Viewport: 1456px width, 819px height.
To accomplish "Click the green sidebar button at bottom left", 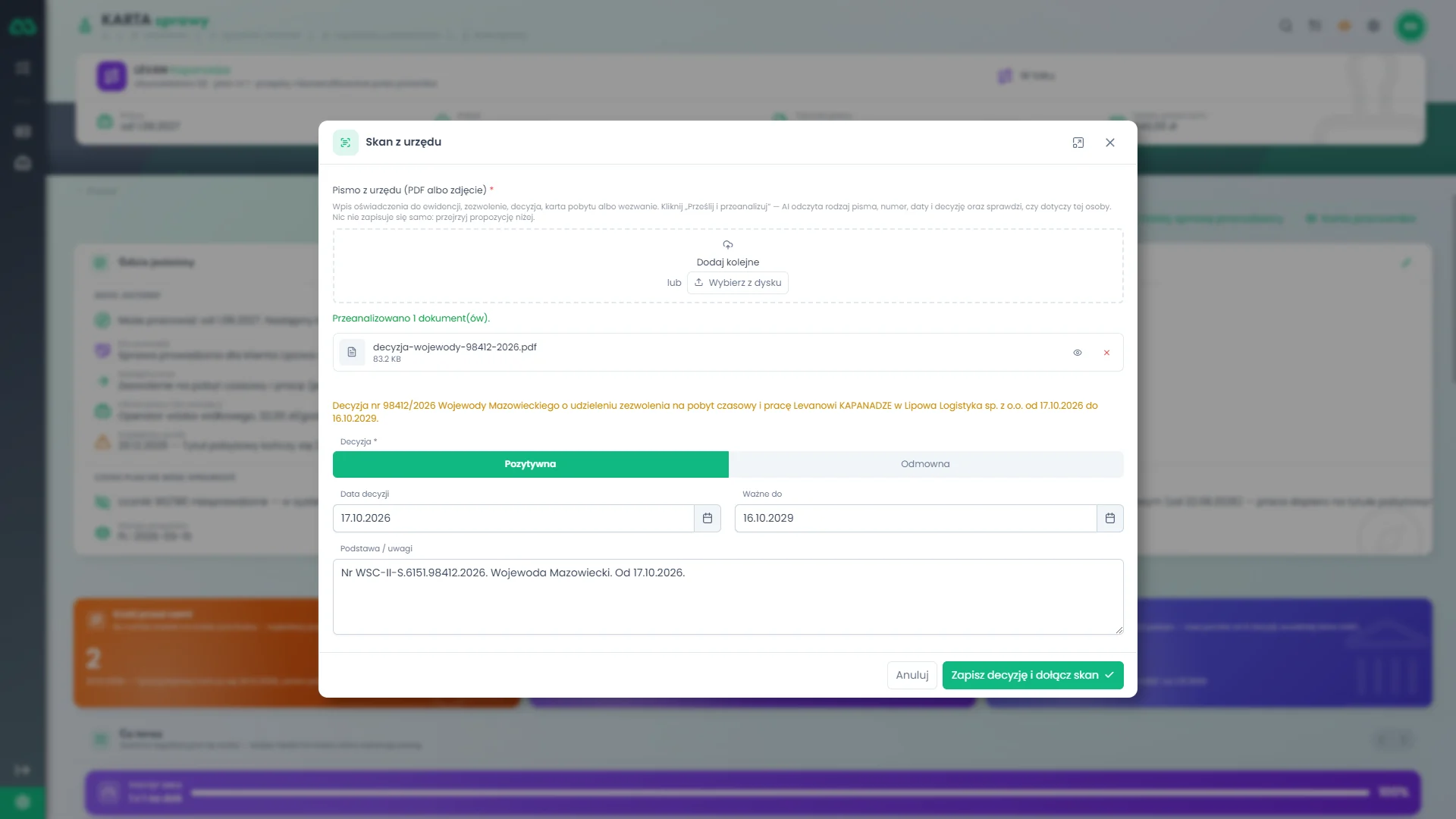I will pyautogui.click(x=23, y=802).
